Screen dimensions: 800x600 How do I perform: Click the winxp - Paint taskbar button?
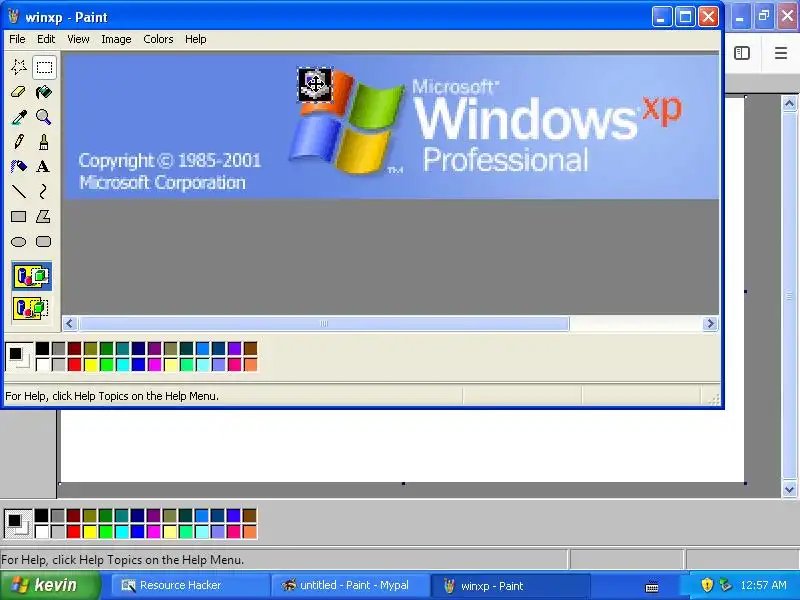511,585
